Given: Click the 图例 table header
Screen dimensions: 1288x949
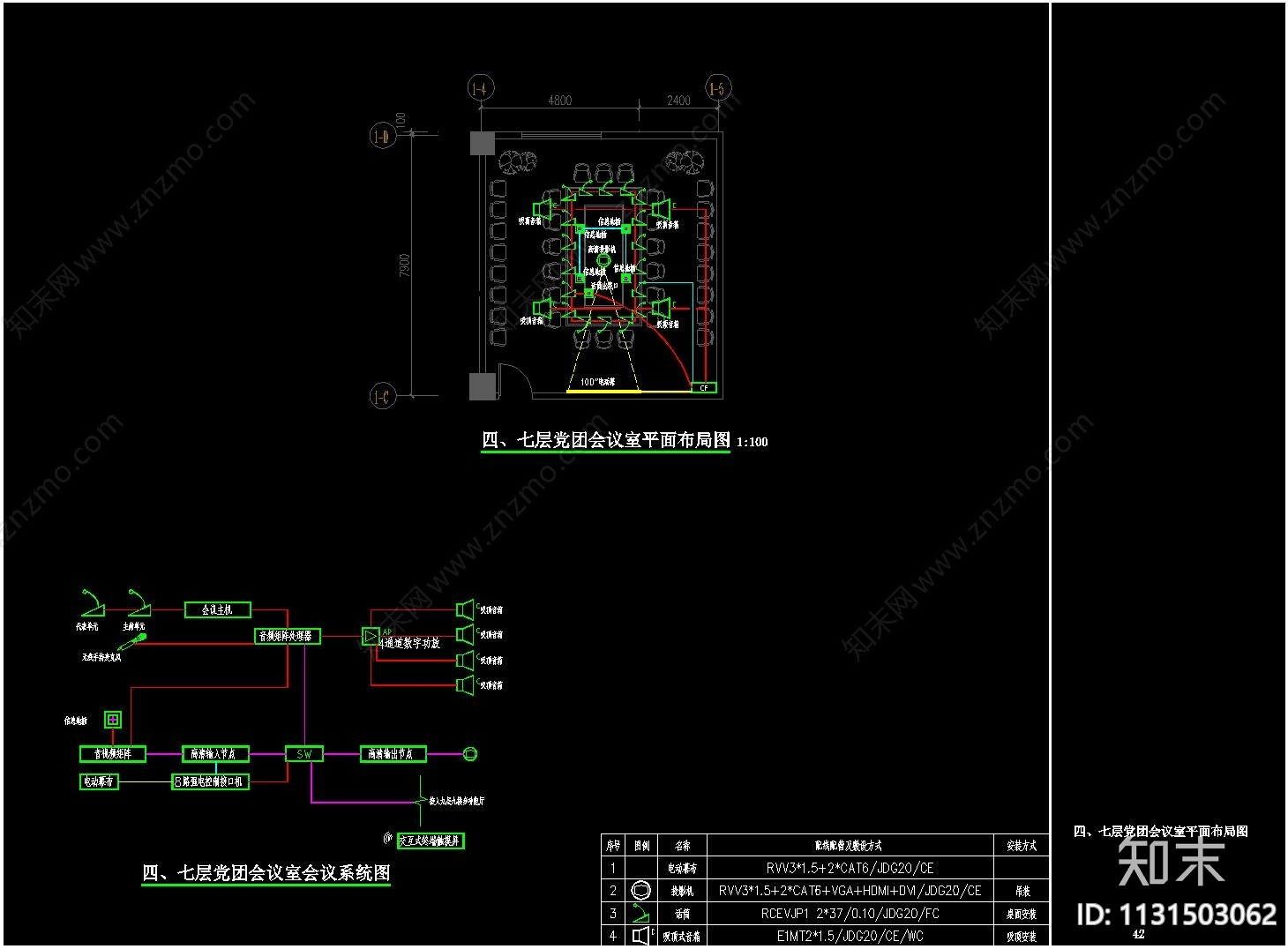Looking at the screenshot, I should (x=641, y=846).
